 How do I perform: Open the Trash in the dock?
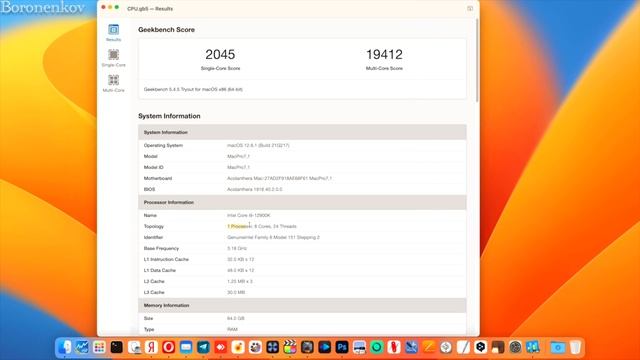coord(575,347)
